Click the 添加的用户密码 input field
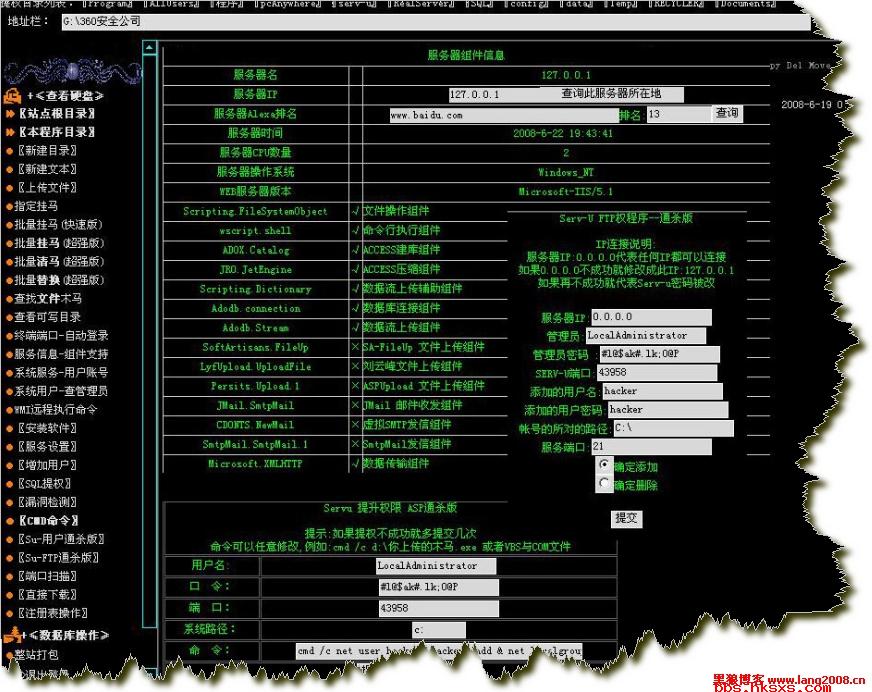 click(668, 409)
